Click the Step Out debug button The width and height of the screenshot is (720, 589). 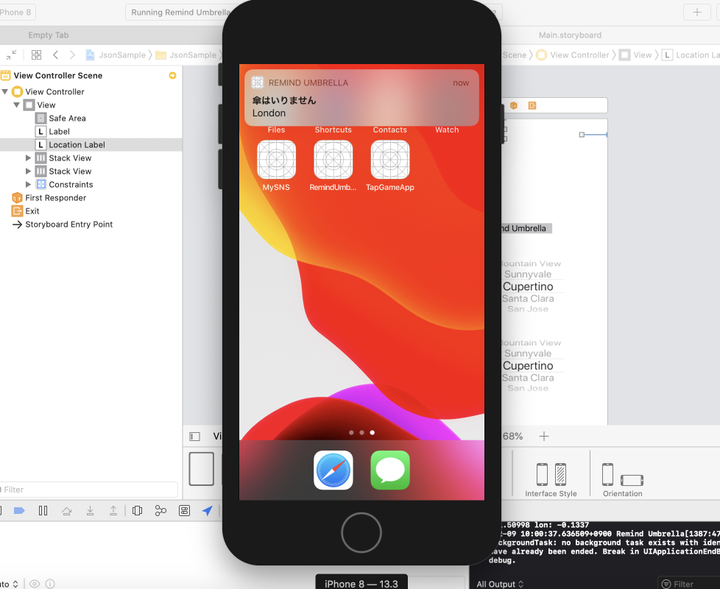[x=113, y=510]
